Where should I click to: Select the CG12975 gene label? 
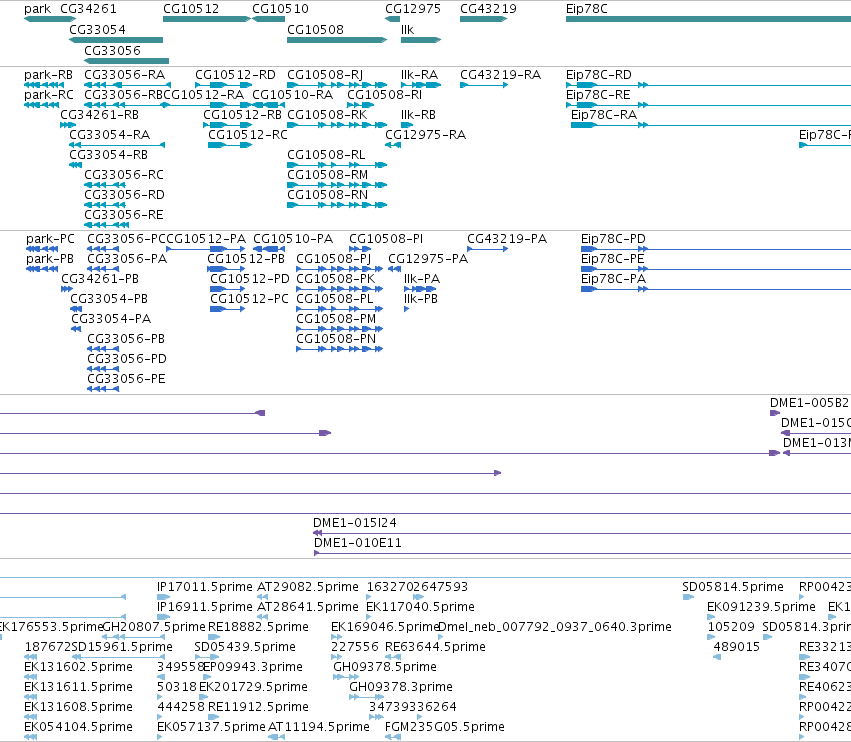(x=413, y=9)
